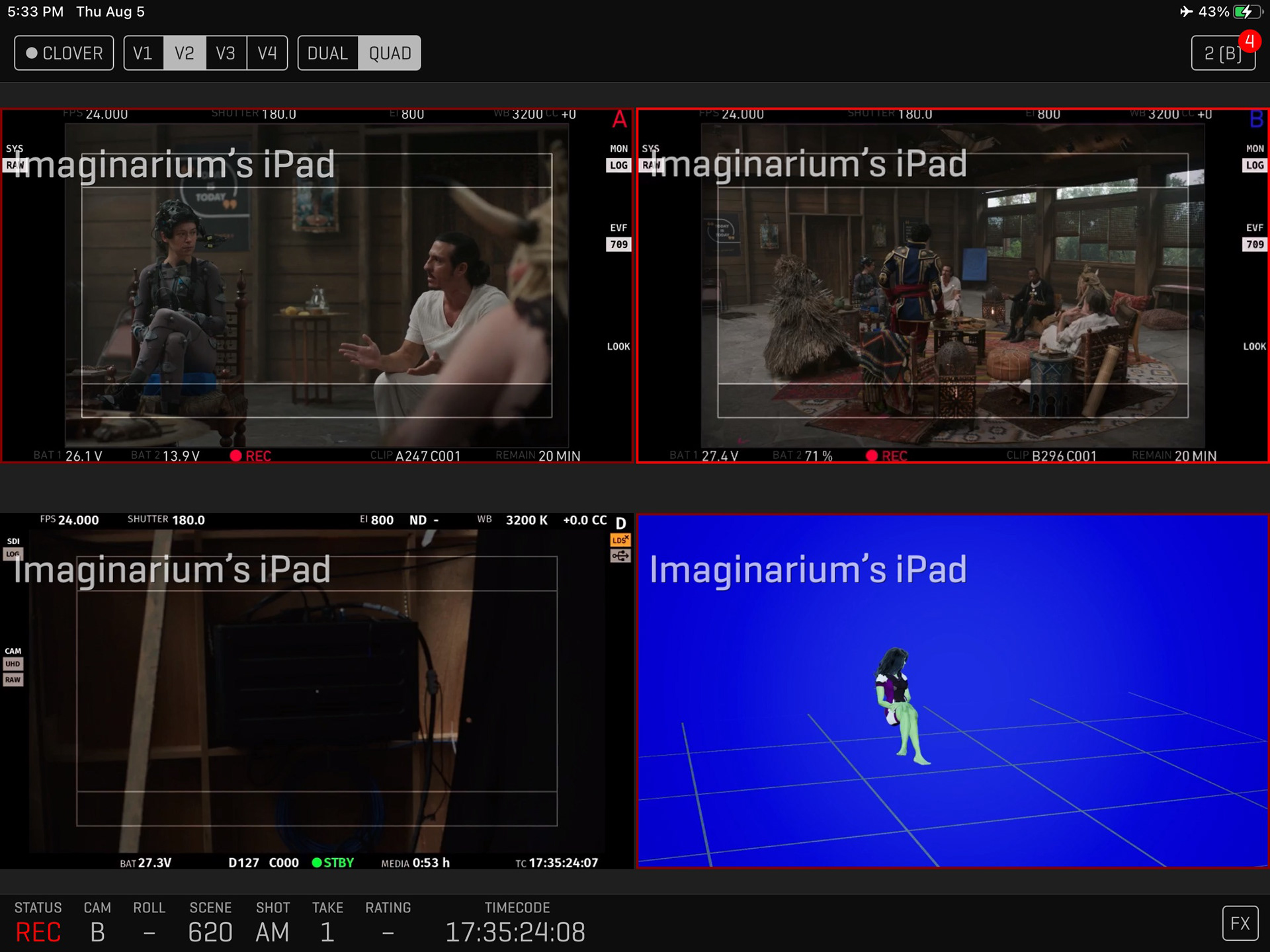This screenshot has height=952, width=1270.
Task: Tap the CLOVER record indicator button
Action: click(x=64, y=53)
